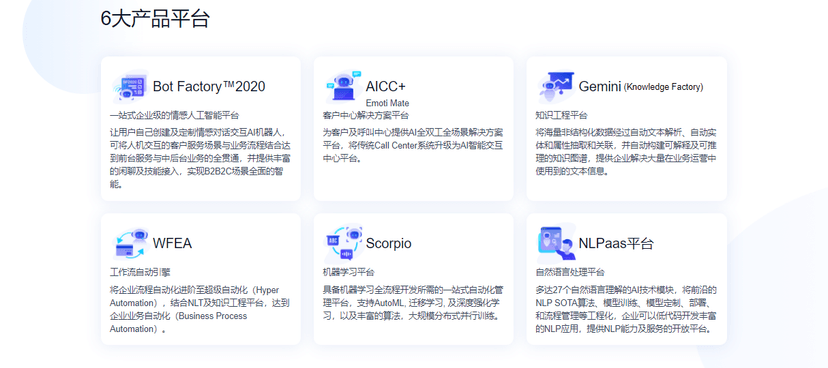This screenshot has width=828, height=368.
Task: Open the NLPaas平台 product title
Action: [x=616, y=243]
